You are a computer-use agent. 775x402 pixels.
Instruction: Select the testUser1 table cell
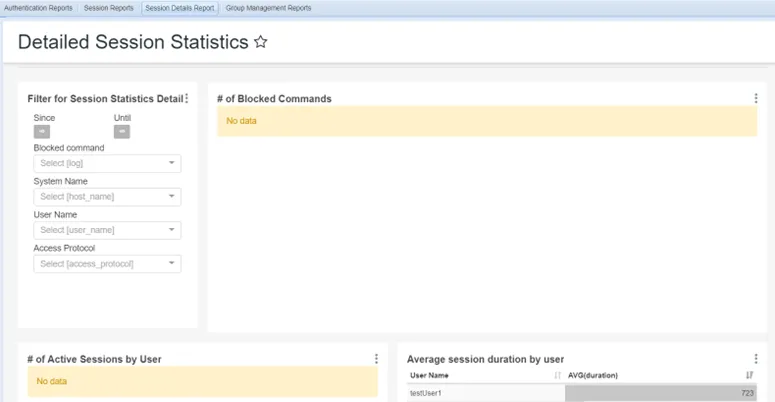click(486, 393)
